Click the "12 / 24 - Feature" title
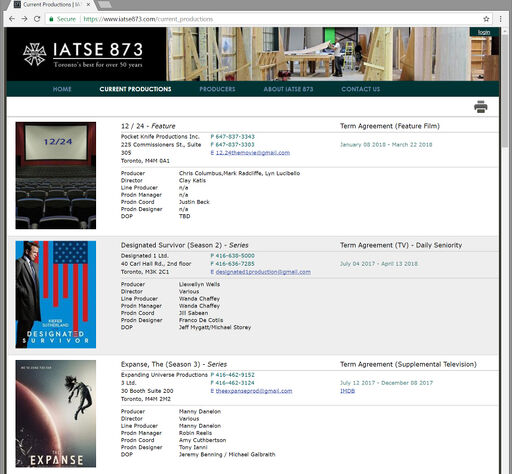Viewport: 512px width, 474px height. [x=148, y=126]
